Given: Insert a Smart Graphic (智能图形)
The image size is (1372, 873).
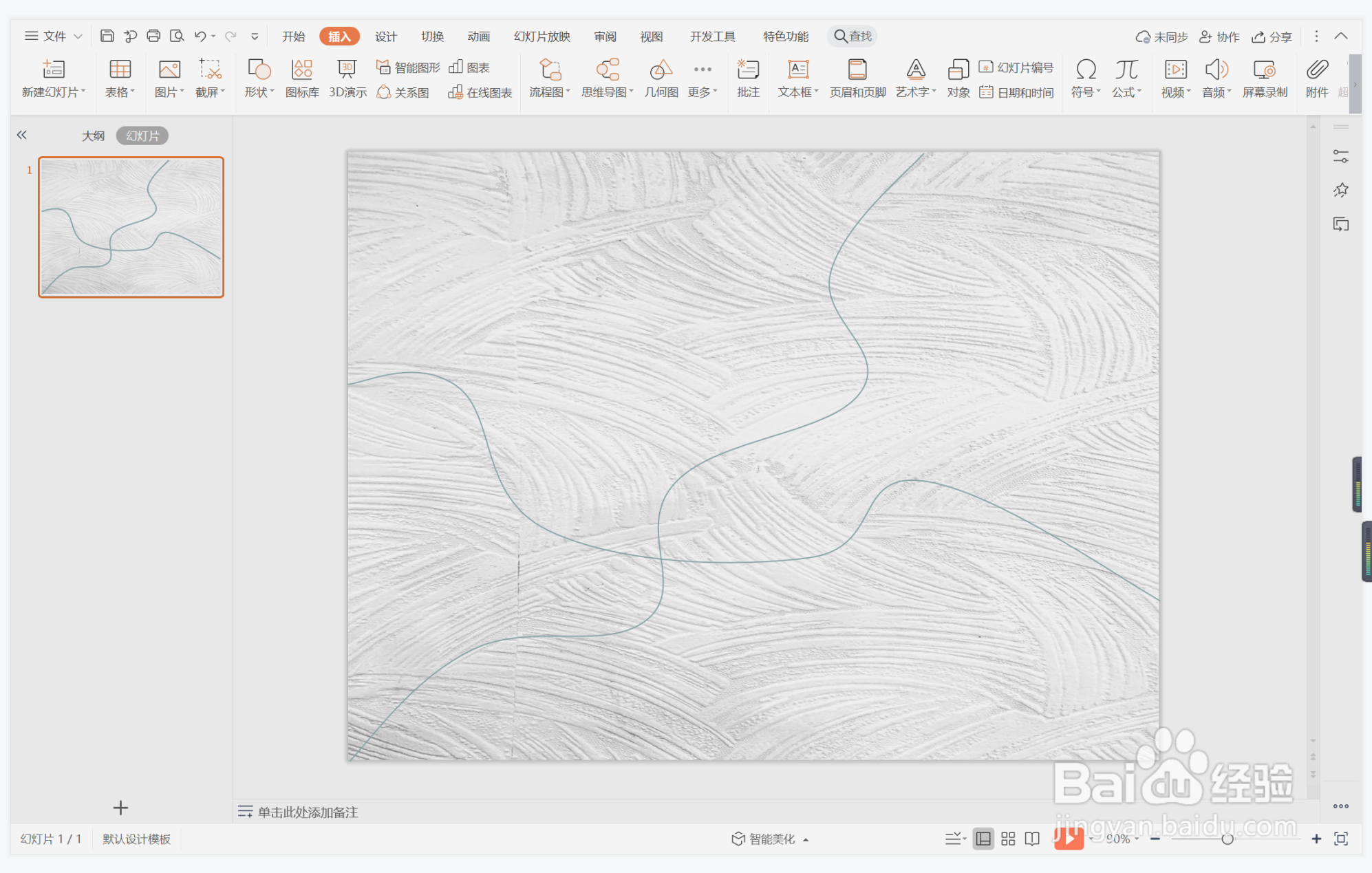Looking at the screenshot, I should coord(408,67).
